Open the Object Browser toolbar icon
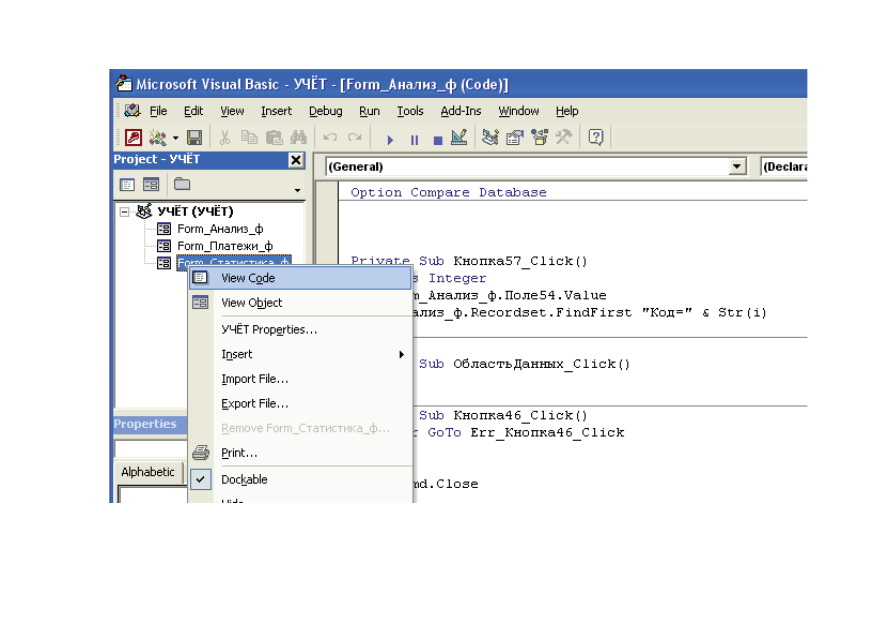 pyautogui.click(x=539, y=137)
